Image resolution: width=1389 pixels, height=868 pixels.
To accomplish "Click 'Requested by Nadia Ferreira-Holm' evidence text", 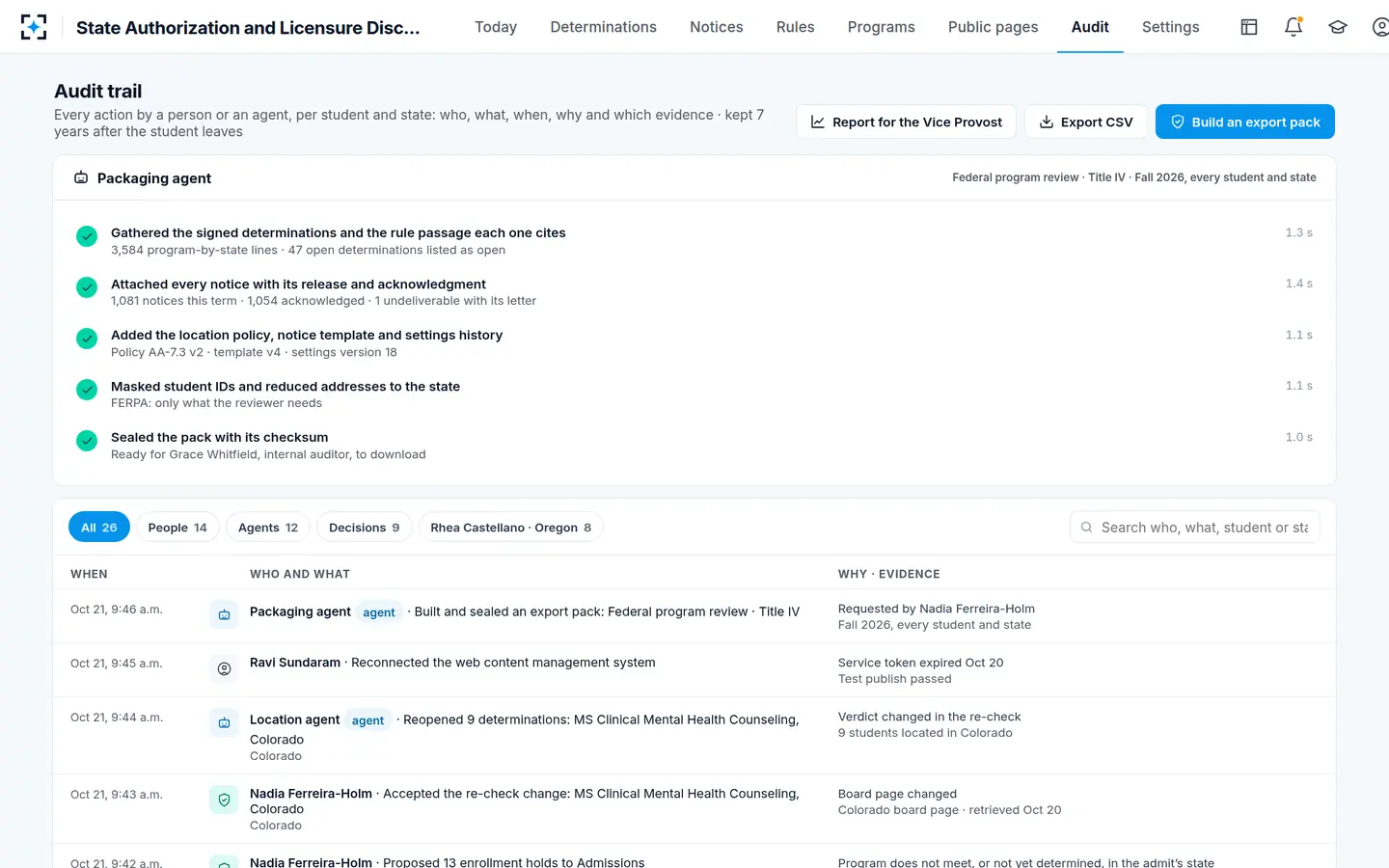I will pyautogui.click(x=937, y=609).
